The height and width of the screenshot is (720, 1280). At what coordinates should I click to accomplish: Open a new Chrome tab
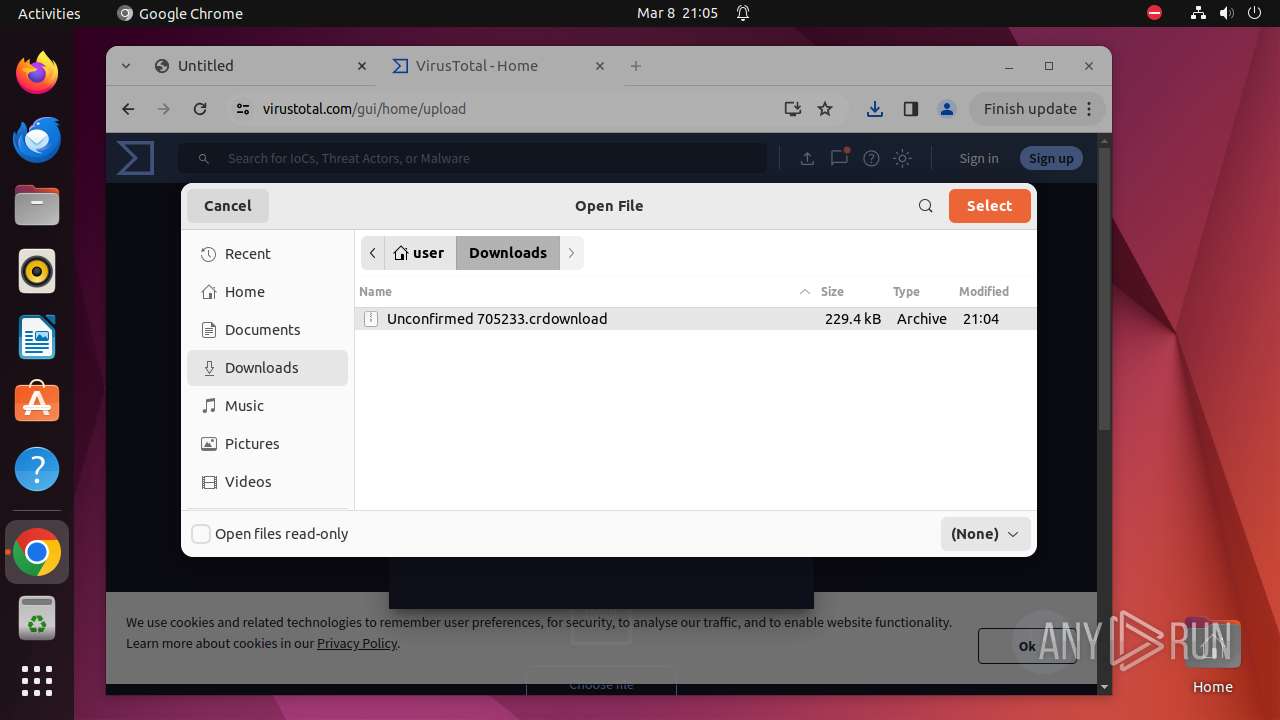click(x=636, y=66)
